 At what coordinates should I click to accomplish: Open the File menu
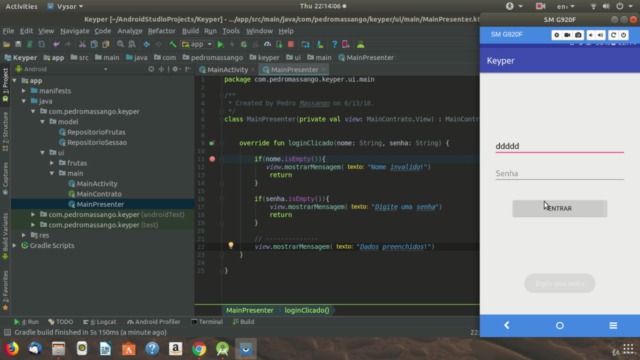(8, 31)
